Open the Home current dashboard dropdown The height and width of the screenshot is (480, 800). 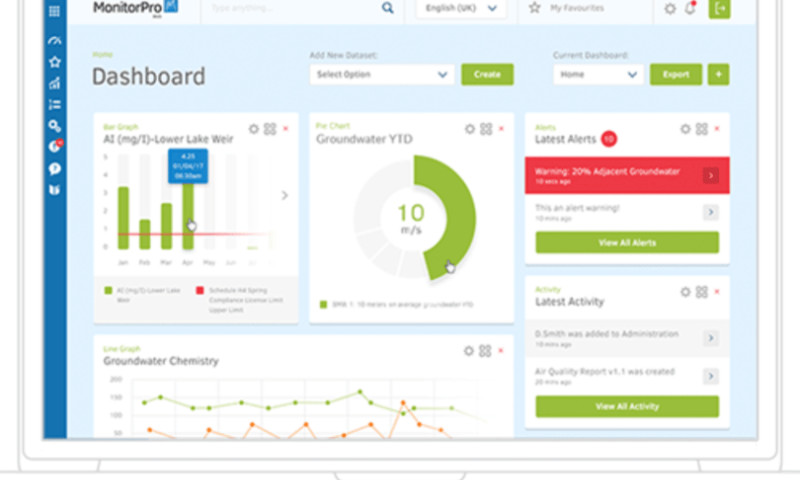598,74
